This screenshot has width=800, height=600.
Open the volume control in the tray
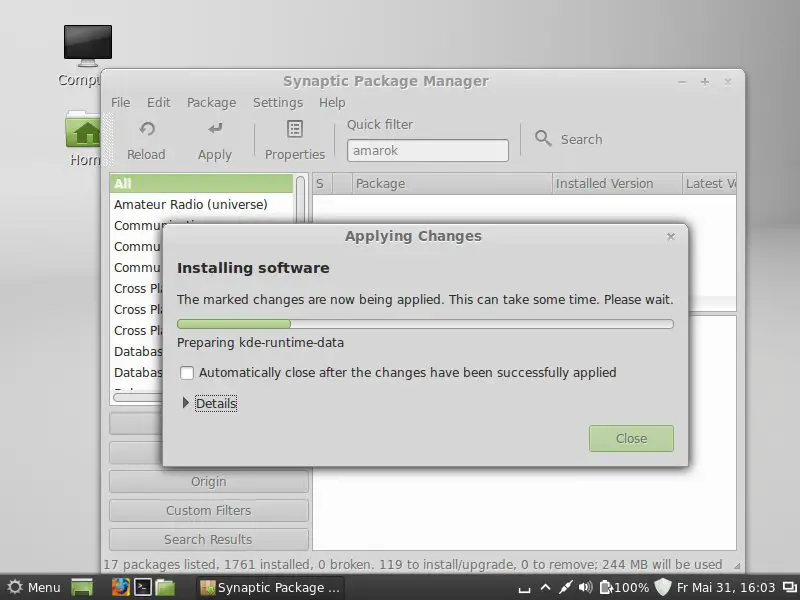point(585,587)
